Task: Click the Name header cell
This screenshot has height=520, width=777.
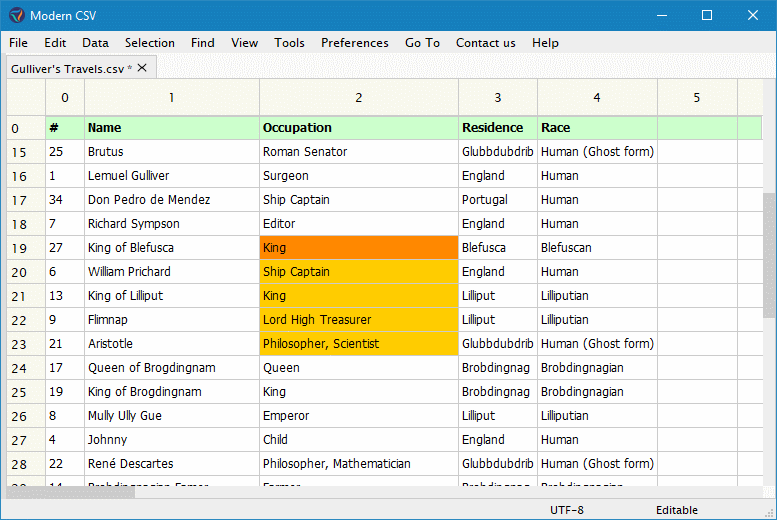Action: pyautogui.click(x=172, y=128)
